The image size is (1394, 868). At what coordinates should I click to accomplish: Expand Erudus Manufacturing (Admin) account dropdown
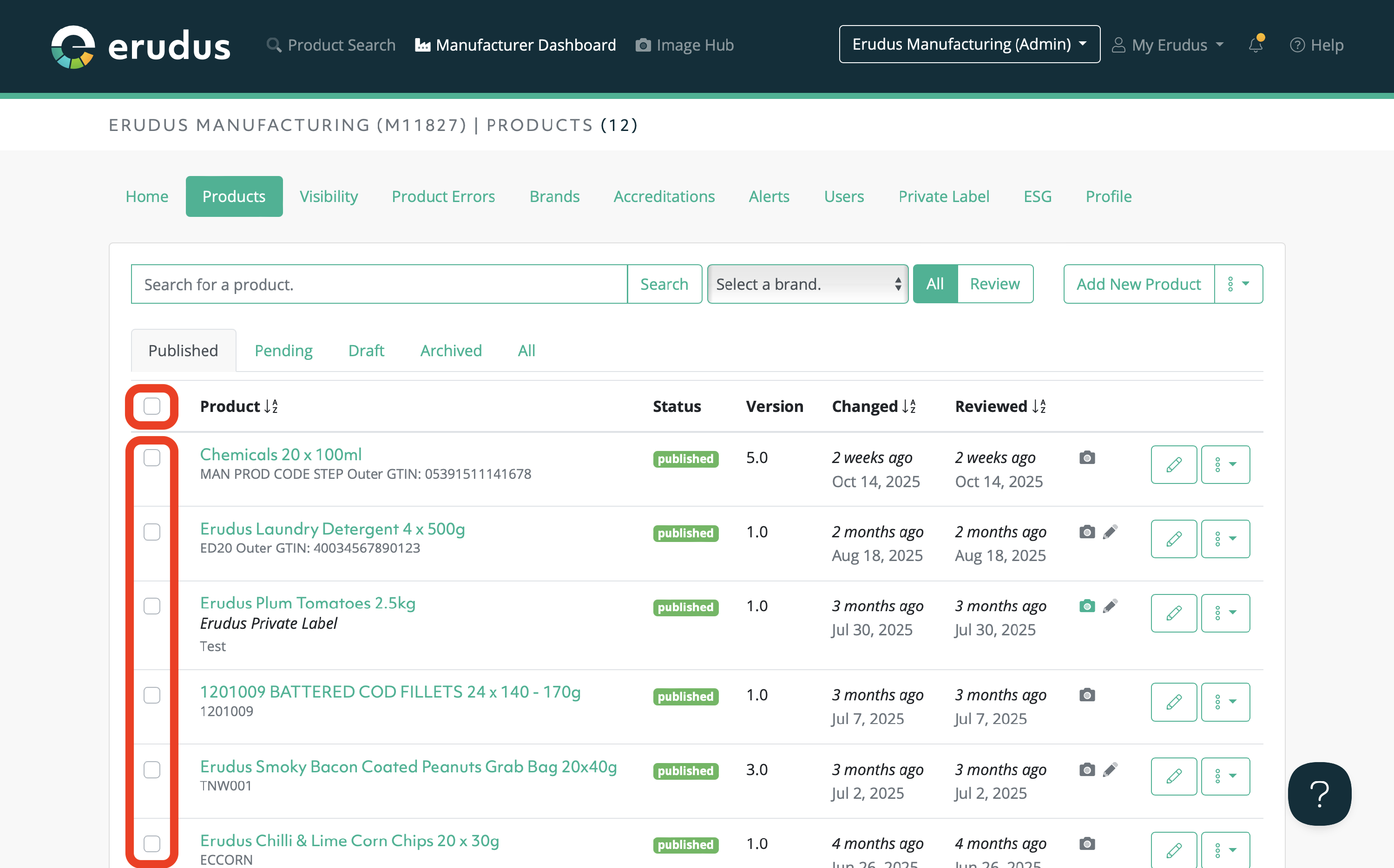tap(969, 44)
